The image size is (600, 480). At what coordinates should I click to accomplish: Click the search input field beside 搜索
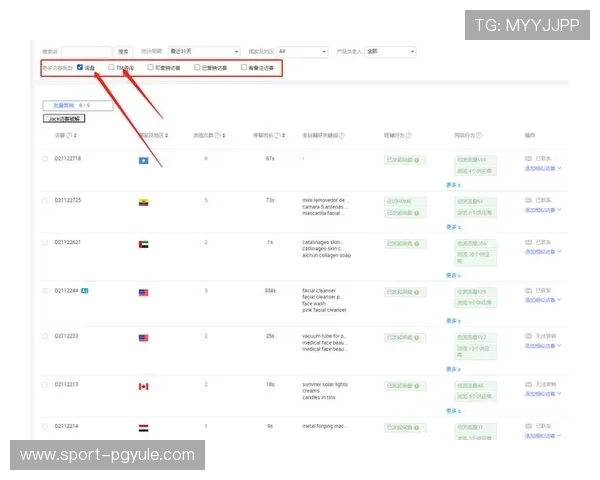tap(87, 51)
